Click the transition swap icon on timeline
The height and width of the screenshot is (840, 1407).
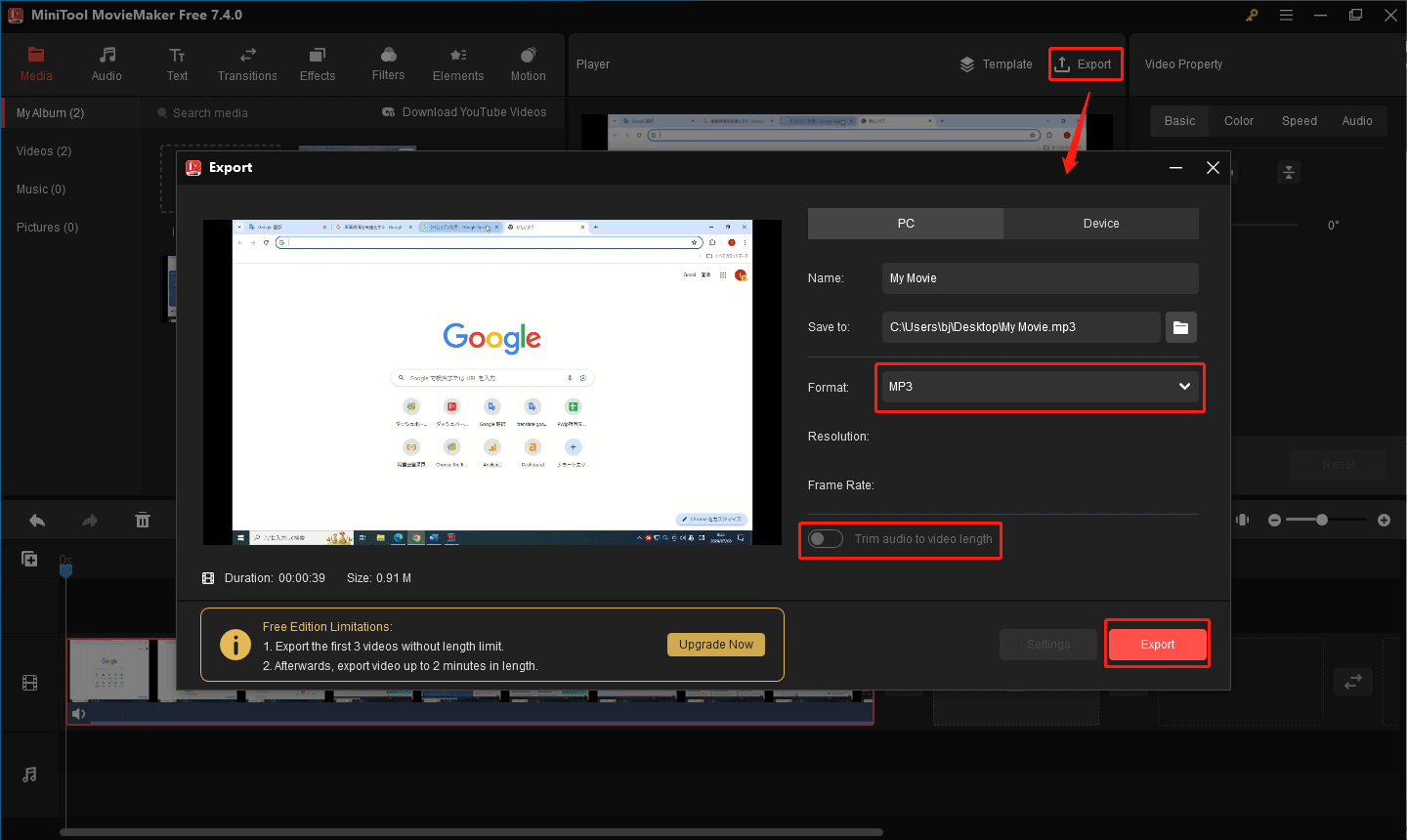(x=1353, y=682)
